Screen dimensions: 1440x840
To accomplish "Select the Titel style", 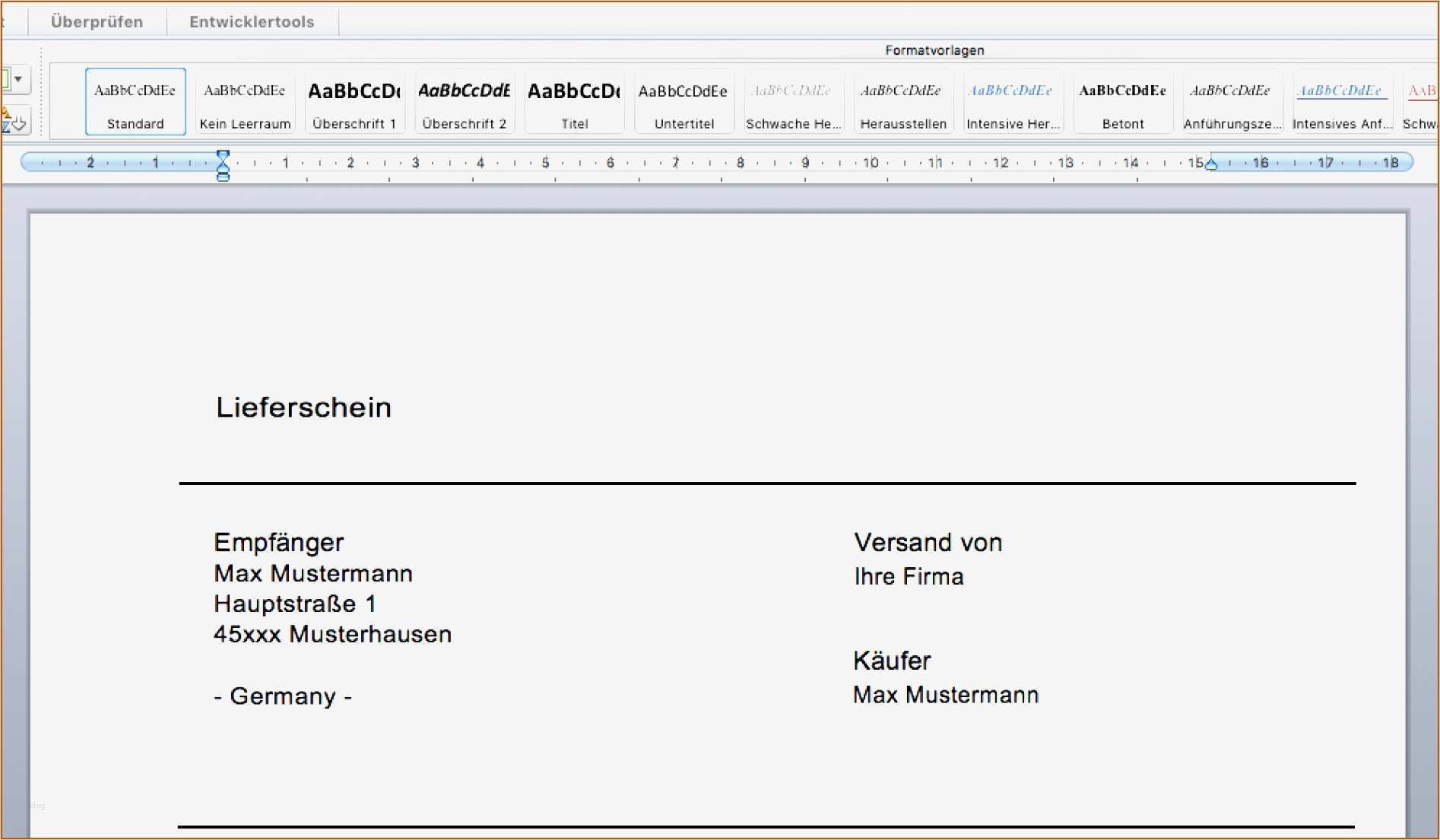I will click(574, 101).
